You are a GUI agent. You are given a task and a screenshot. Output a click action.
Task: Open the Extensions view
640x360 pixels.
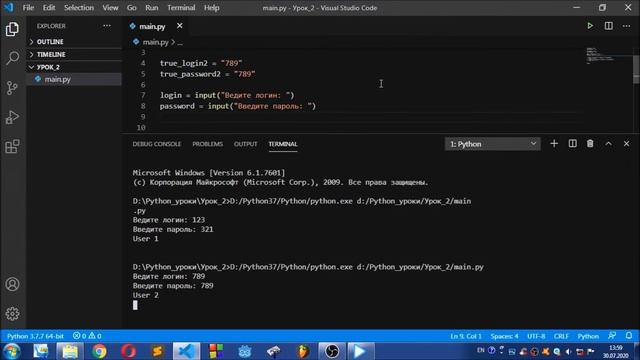12,146
